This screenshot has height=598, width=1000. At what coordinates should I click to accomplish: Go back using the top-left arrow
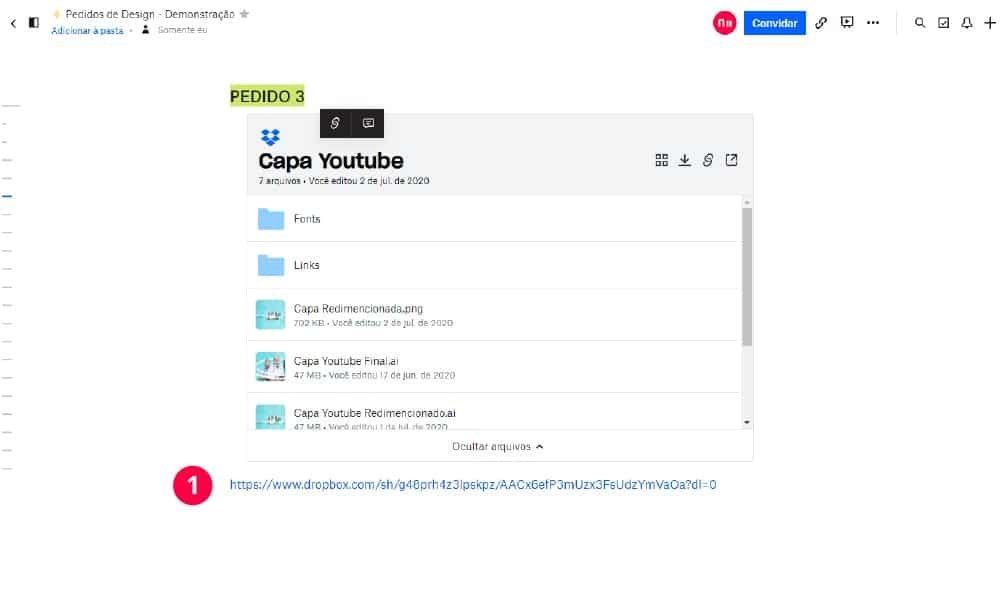tap(13, 22)
